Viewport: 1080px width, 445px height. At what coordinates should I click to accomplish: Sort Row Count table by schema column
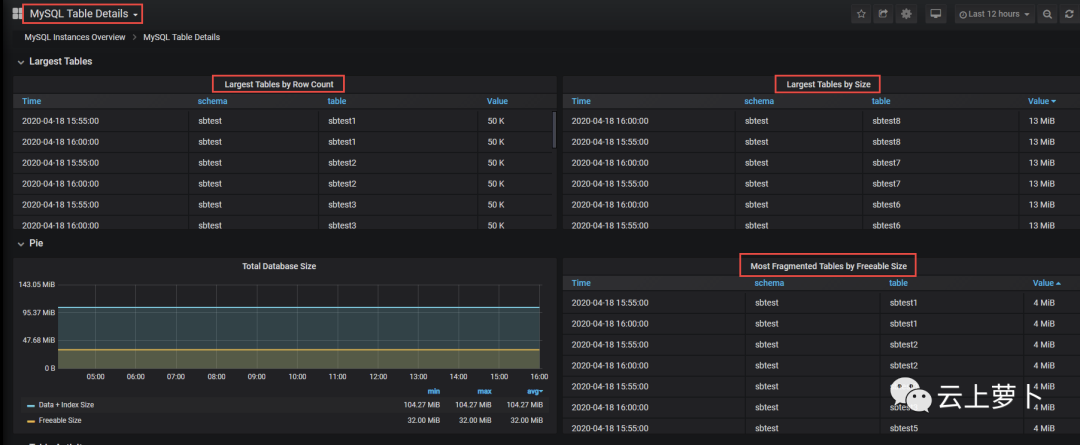[x=212, y=101]
